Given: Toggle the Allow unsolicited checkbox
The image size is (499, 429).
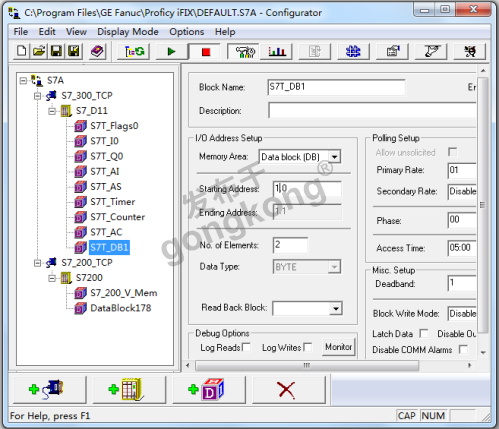Looking at the screenshot, I should 453,152.
